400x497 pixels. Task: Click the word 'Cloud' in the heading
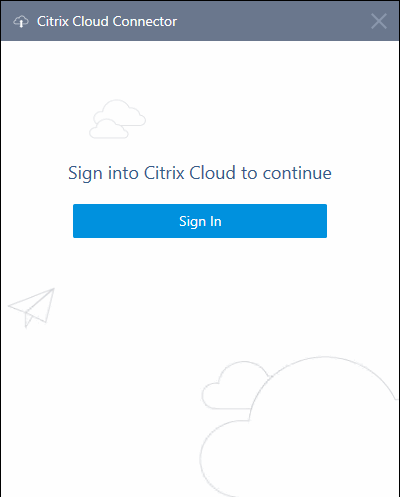click(x=212, y=173)
